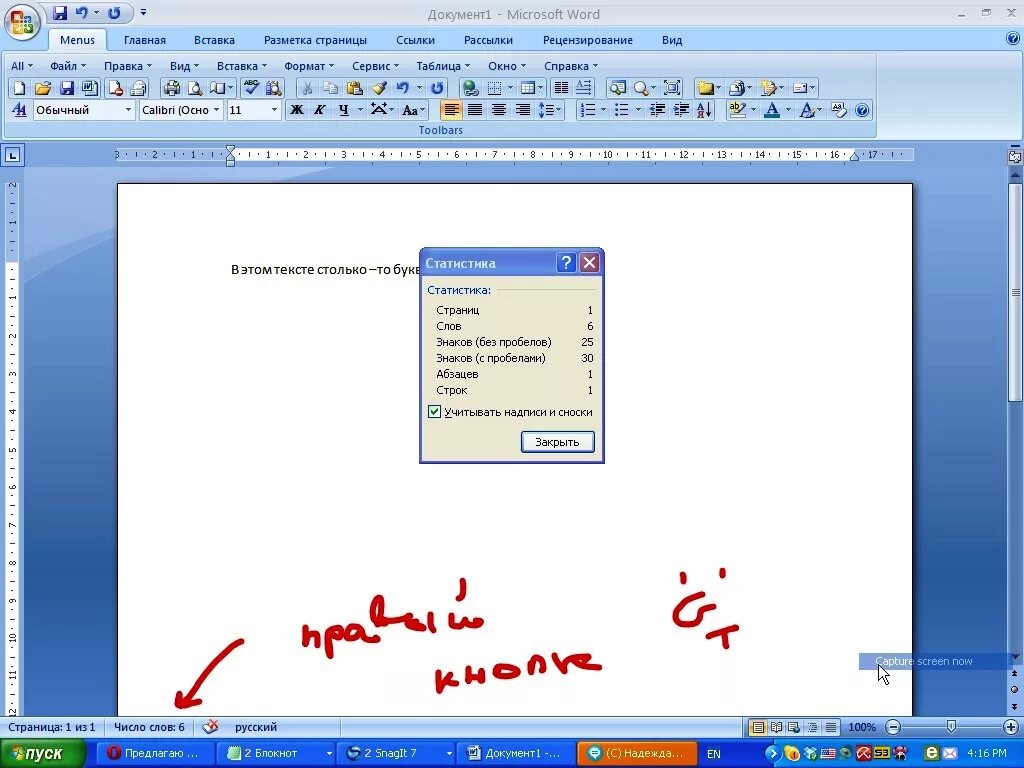
Task: Toggle Center alignment button
Action: pyautogui.click(x=498, y=110)
